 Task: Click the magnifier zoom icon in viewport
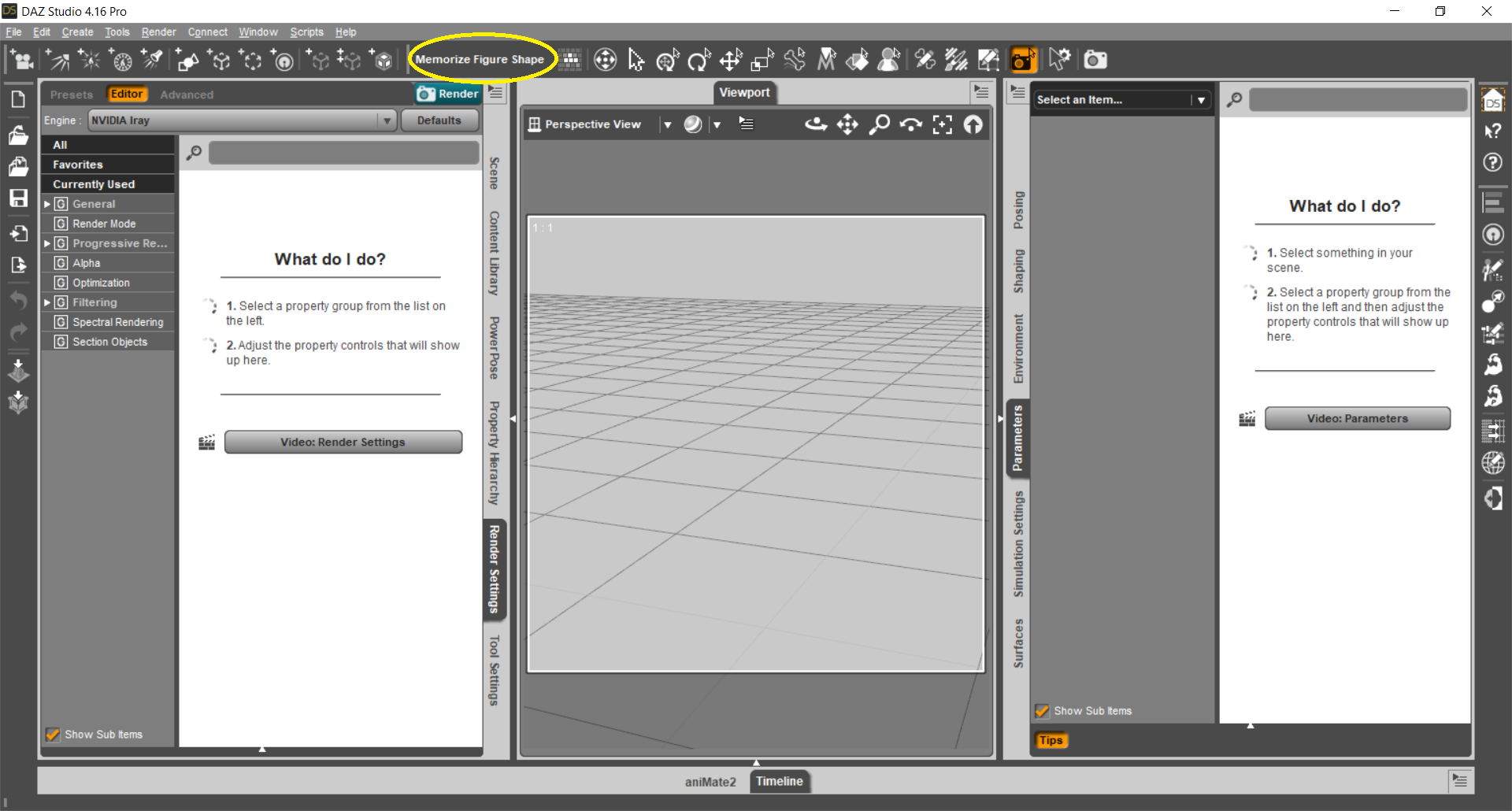[879, 124]
